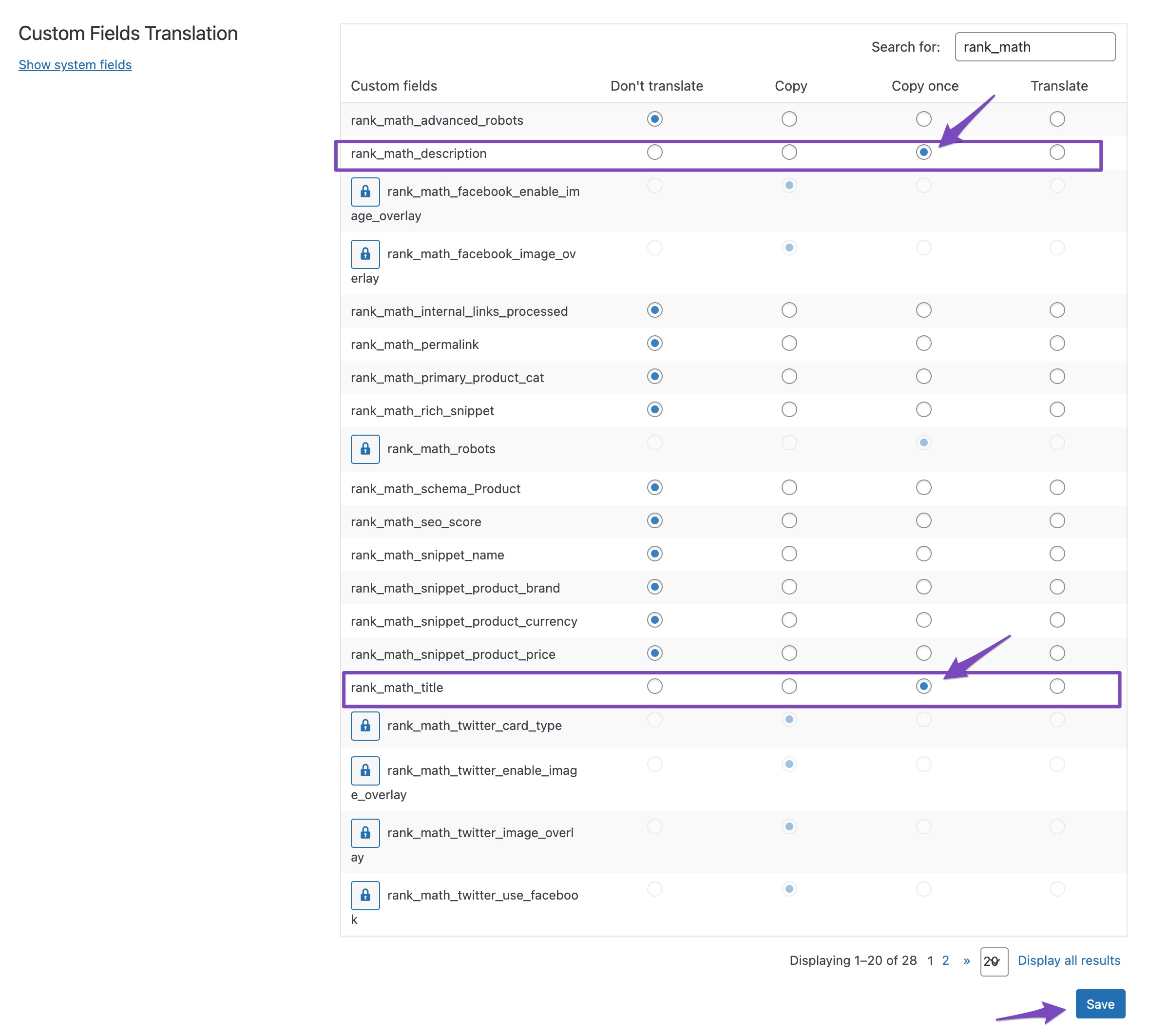This screenshot has height=1036, width=1149.
Task: Set rank_math_title to Translate
Action: [x=1057, y=686]
